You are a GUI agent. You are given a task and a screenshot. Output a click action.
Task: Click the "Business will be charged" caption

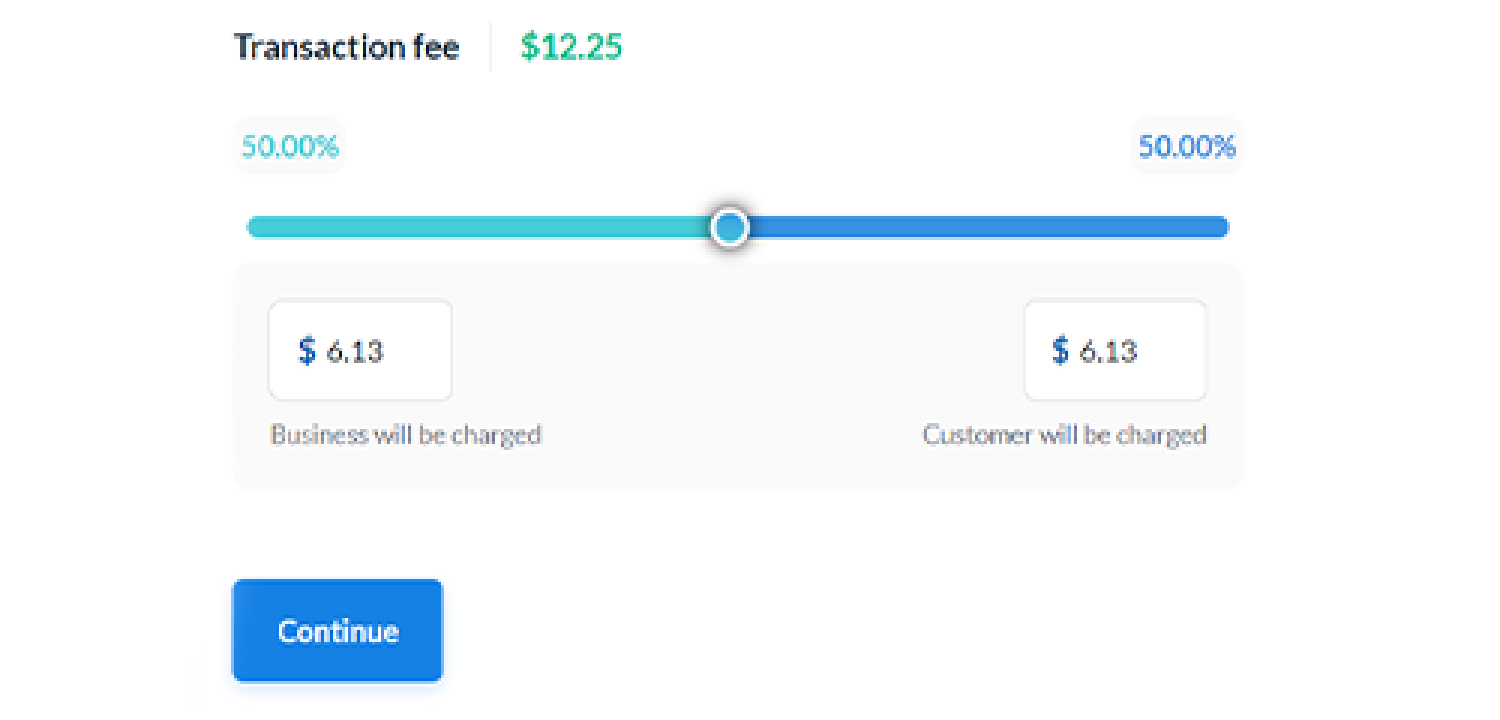405,435
